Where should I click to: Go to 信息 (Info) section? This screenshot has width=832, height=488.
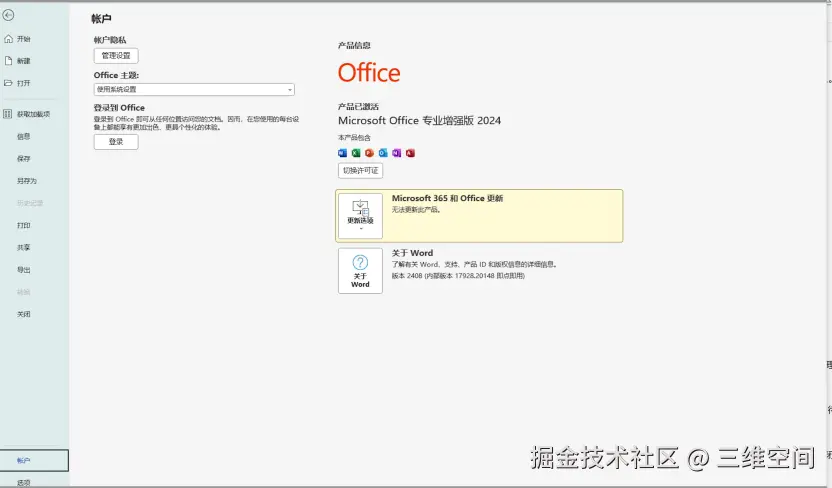pos(23,136)
